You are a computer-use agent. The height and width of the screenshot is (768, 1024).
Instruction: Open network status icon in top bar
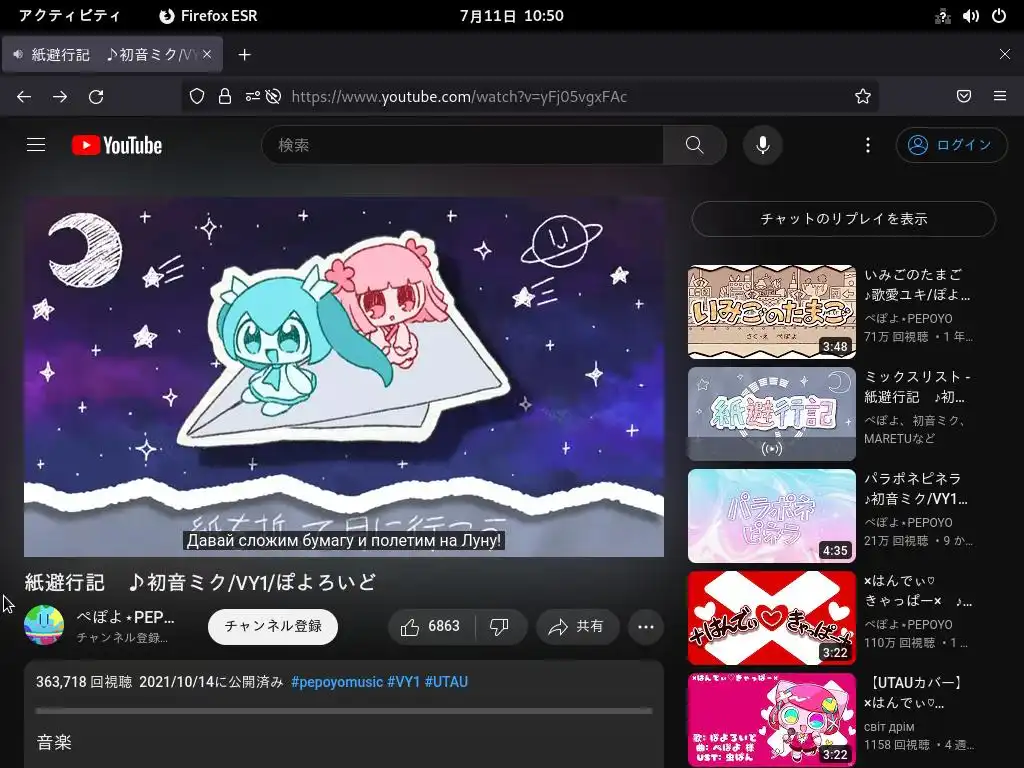[942, 16]
